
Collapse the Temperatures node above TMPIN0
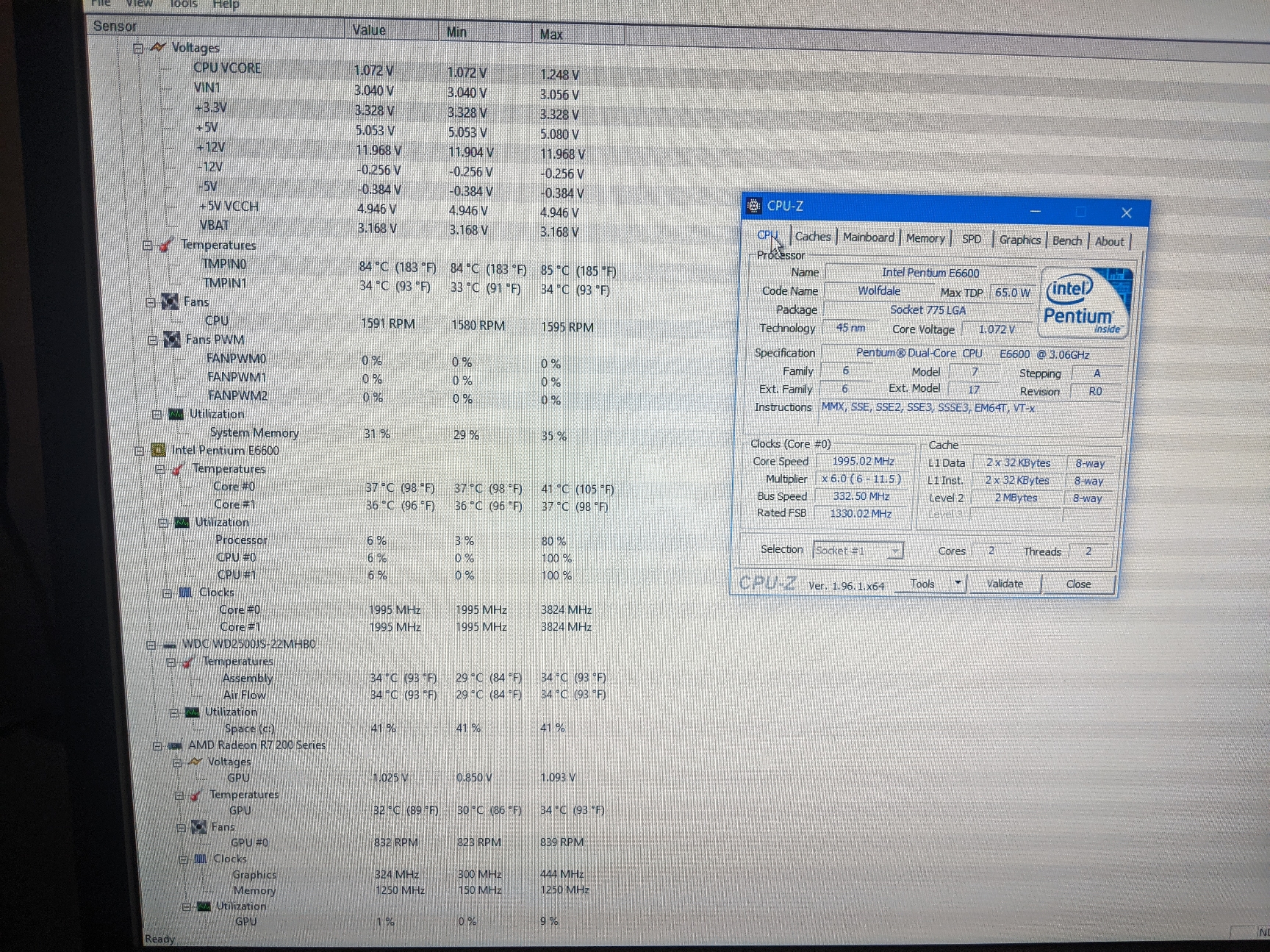click(147, 245)
